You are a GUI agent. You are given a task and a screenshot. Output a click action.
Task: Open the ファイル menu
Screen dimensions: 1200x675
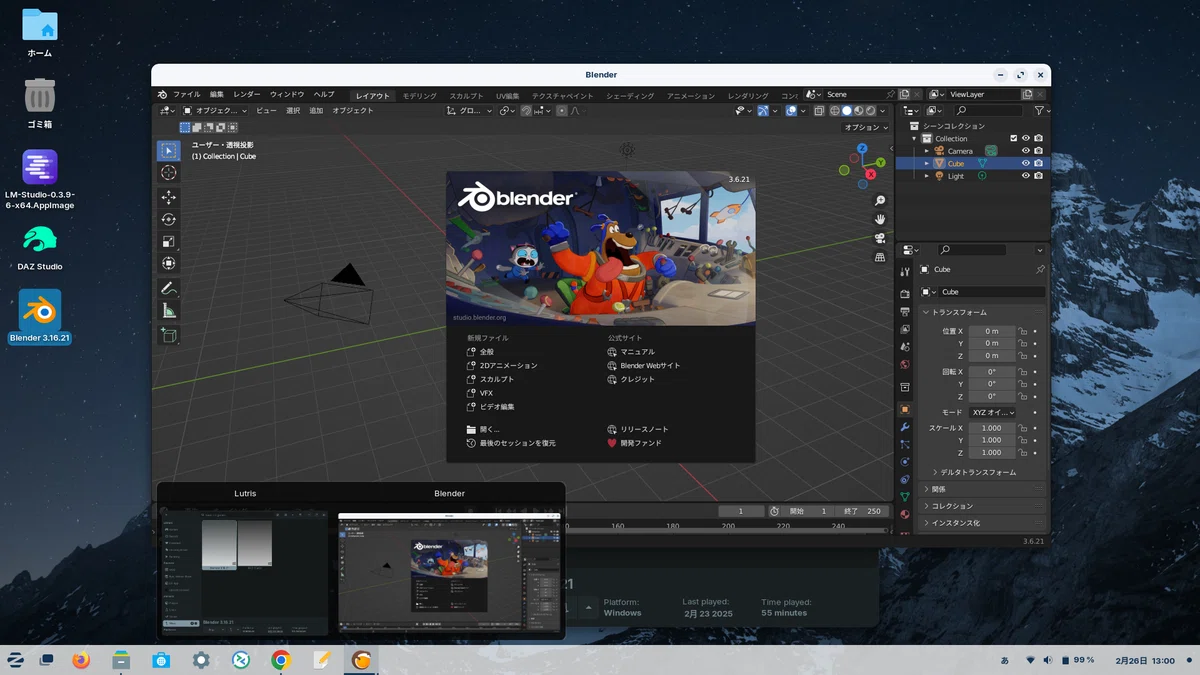click(x=186, y=95)
